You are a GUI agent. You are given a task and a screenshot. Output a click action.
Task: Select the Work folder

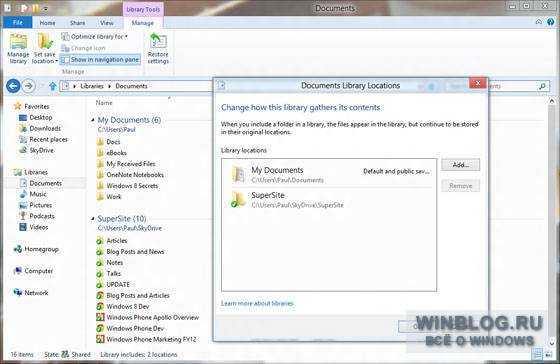[x=109, y=197]
